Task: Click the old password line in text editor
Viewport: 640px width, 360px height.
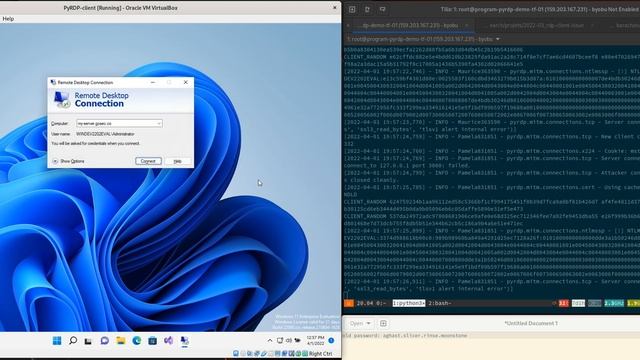Action: coord(405,336)
